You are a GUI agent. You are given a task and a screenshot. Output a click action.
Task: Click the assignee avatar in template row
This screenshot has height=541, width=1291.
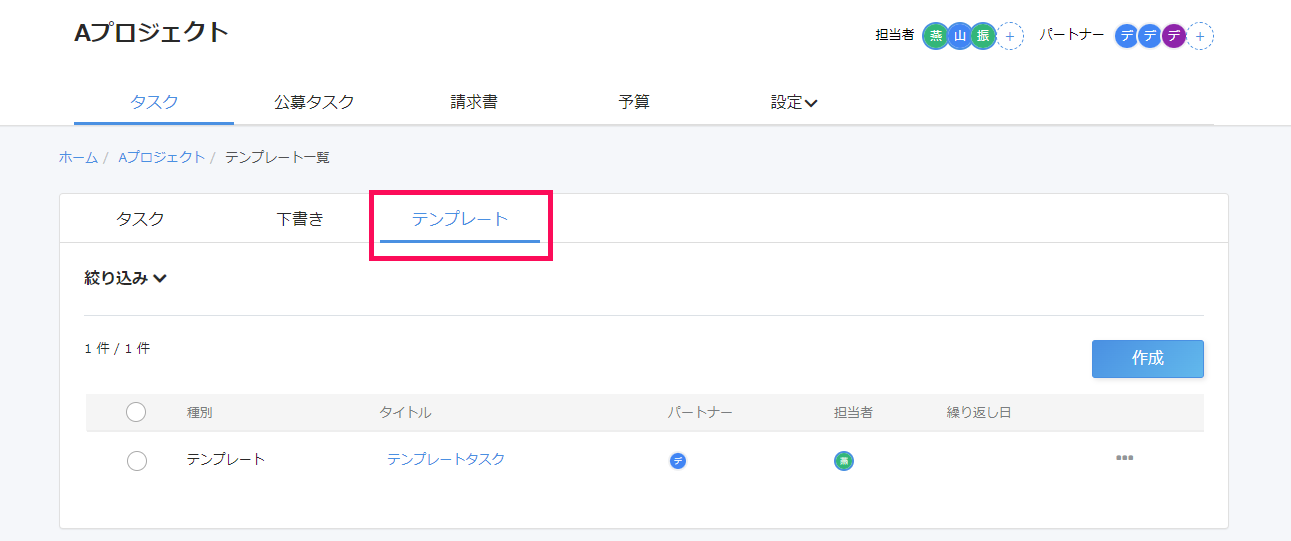(843, 461)
